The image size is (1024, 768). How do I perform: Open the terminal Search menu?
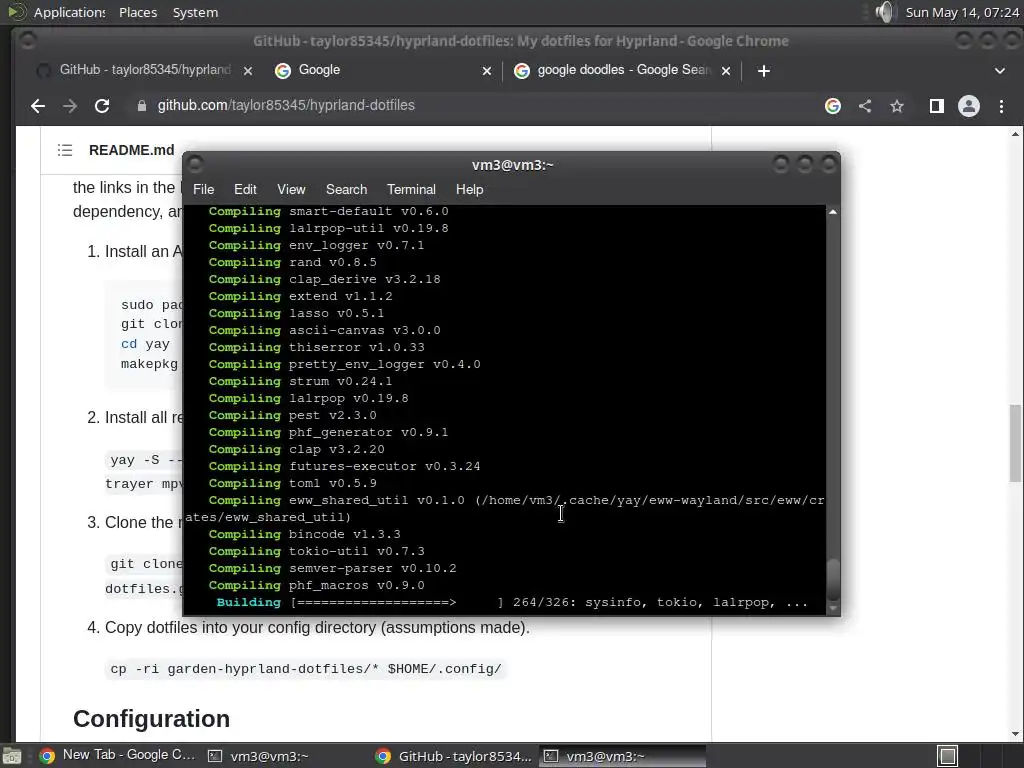[x=346, y=189]
